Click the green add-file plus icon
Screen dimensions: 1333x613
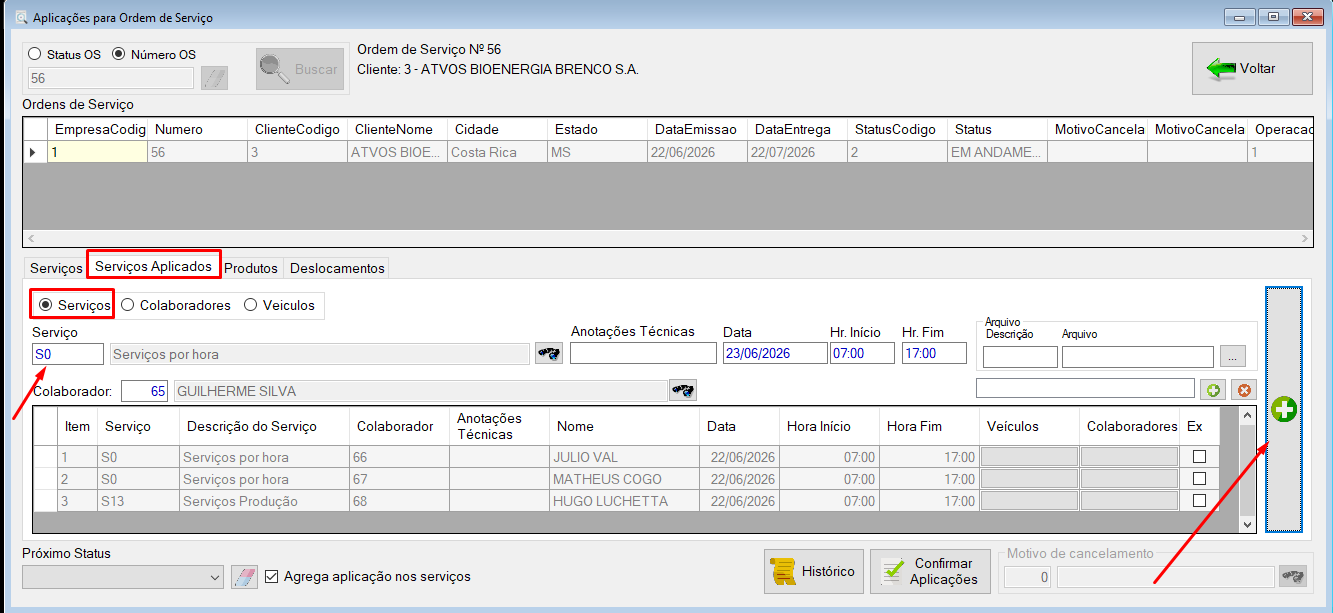click(1214, 390)
